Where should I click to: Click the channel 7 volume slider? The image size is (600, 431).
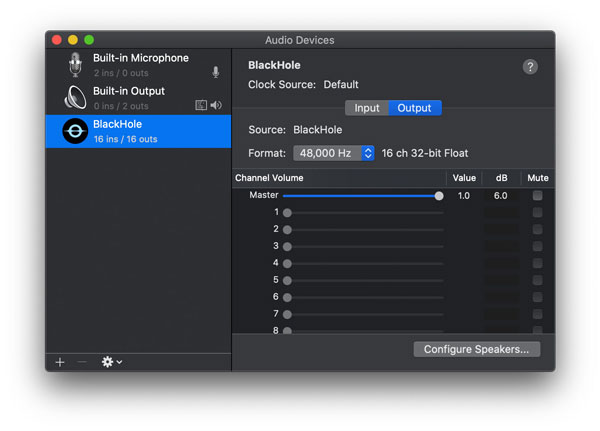[x=363, y=315]
